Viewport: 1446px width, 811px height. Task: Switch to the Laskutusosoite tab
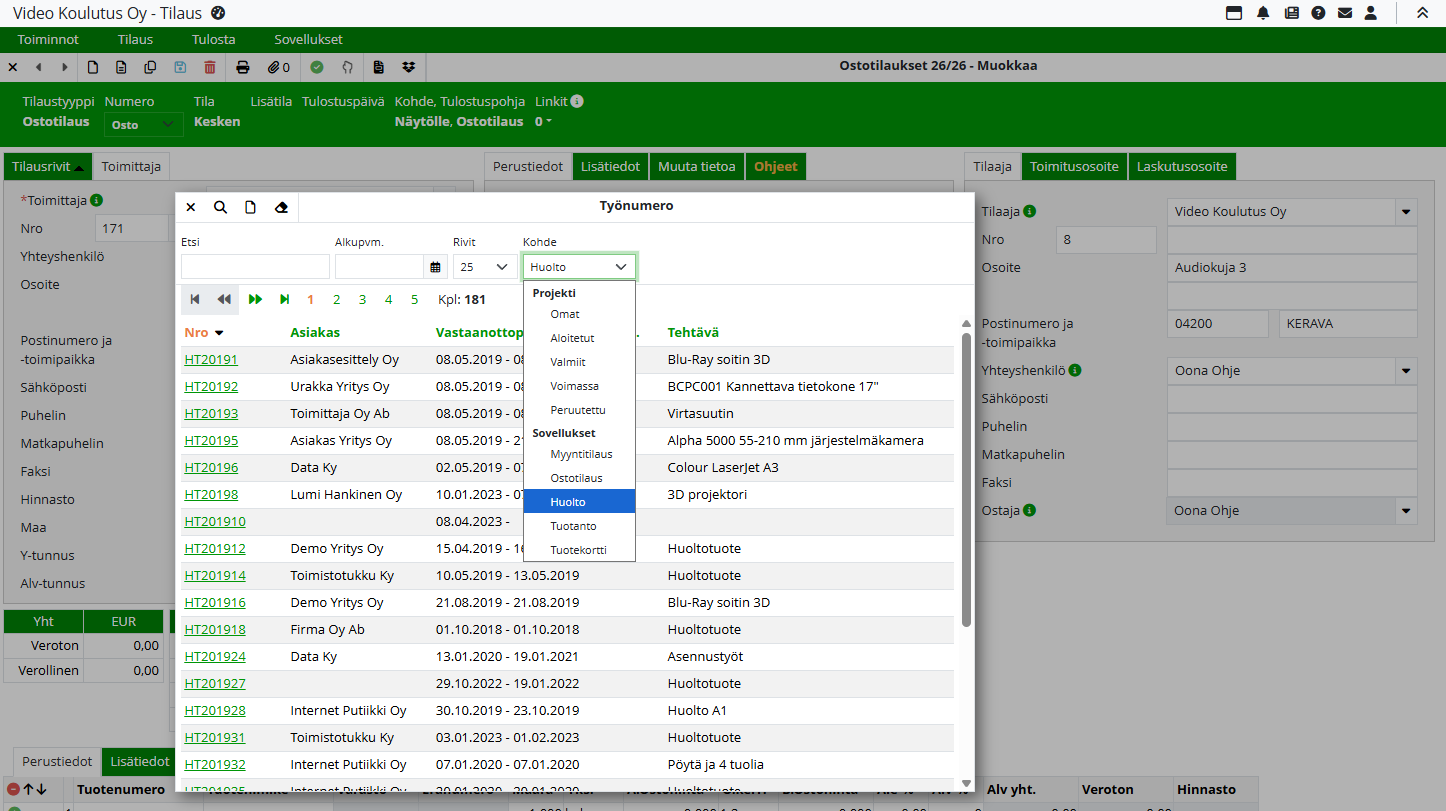1182,166
